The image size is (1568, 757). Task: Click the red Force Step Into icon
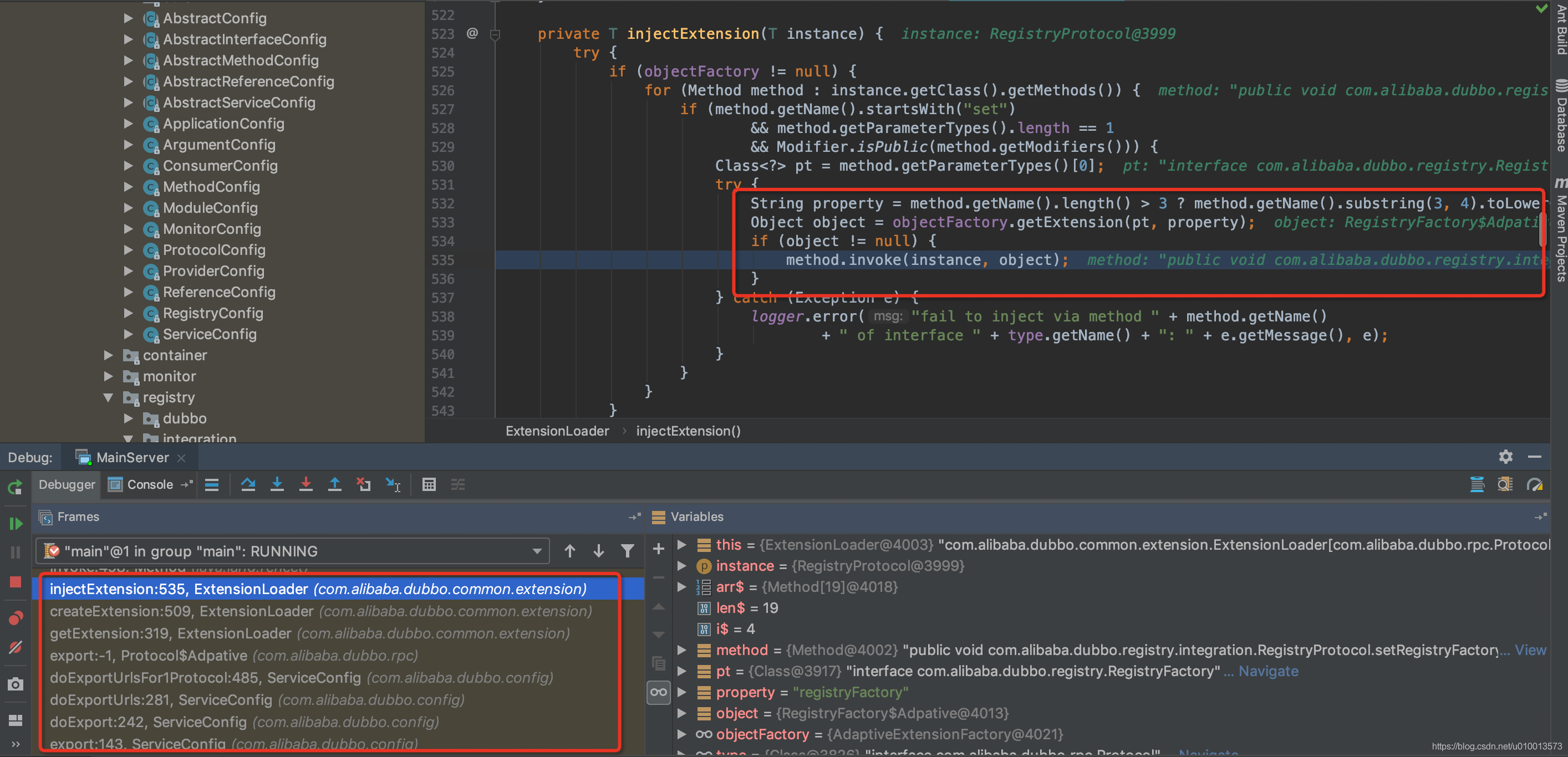306,484
